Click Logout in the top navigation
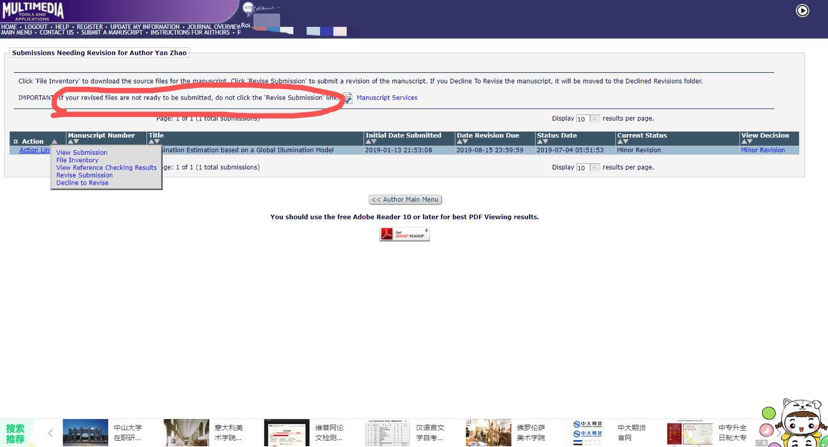This screenshot has height=447, width=828. point(36,27)
